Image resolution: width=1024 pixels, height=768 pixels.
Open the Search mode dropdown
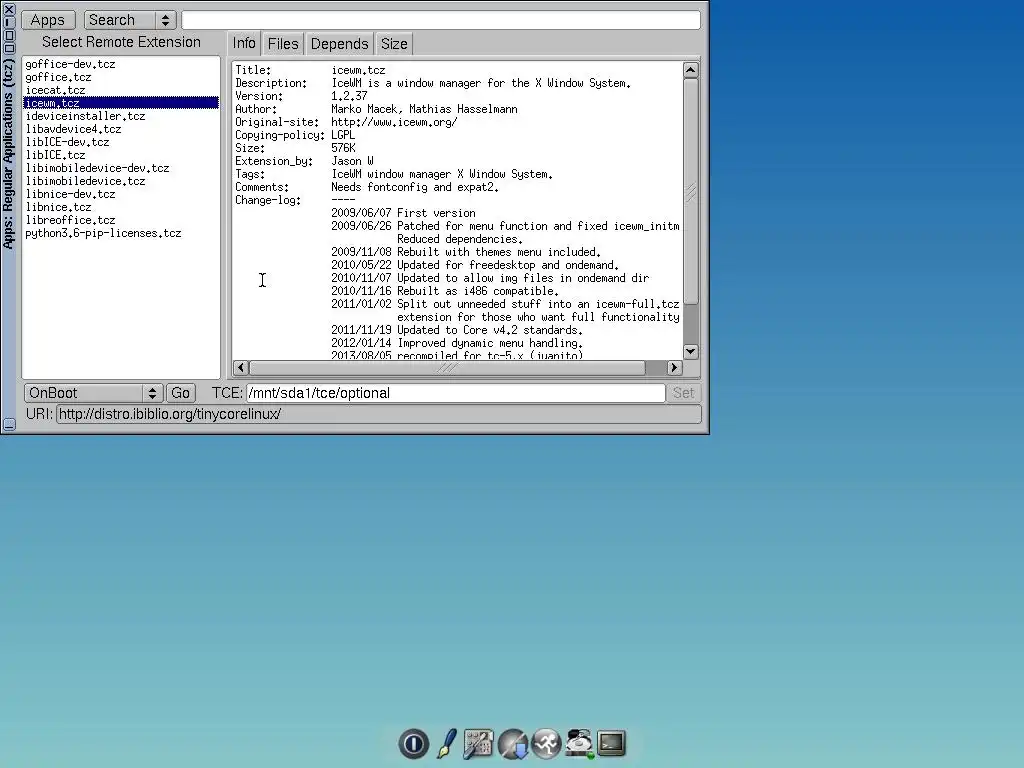pos(130,20)
